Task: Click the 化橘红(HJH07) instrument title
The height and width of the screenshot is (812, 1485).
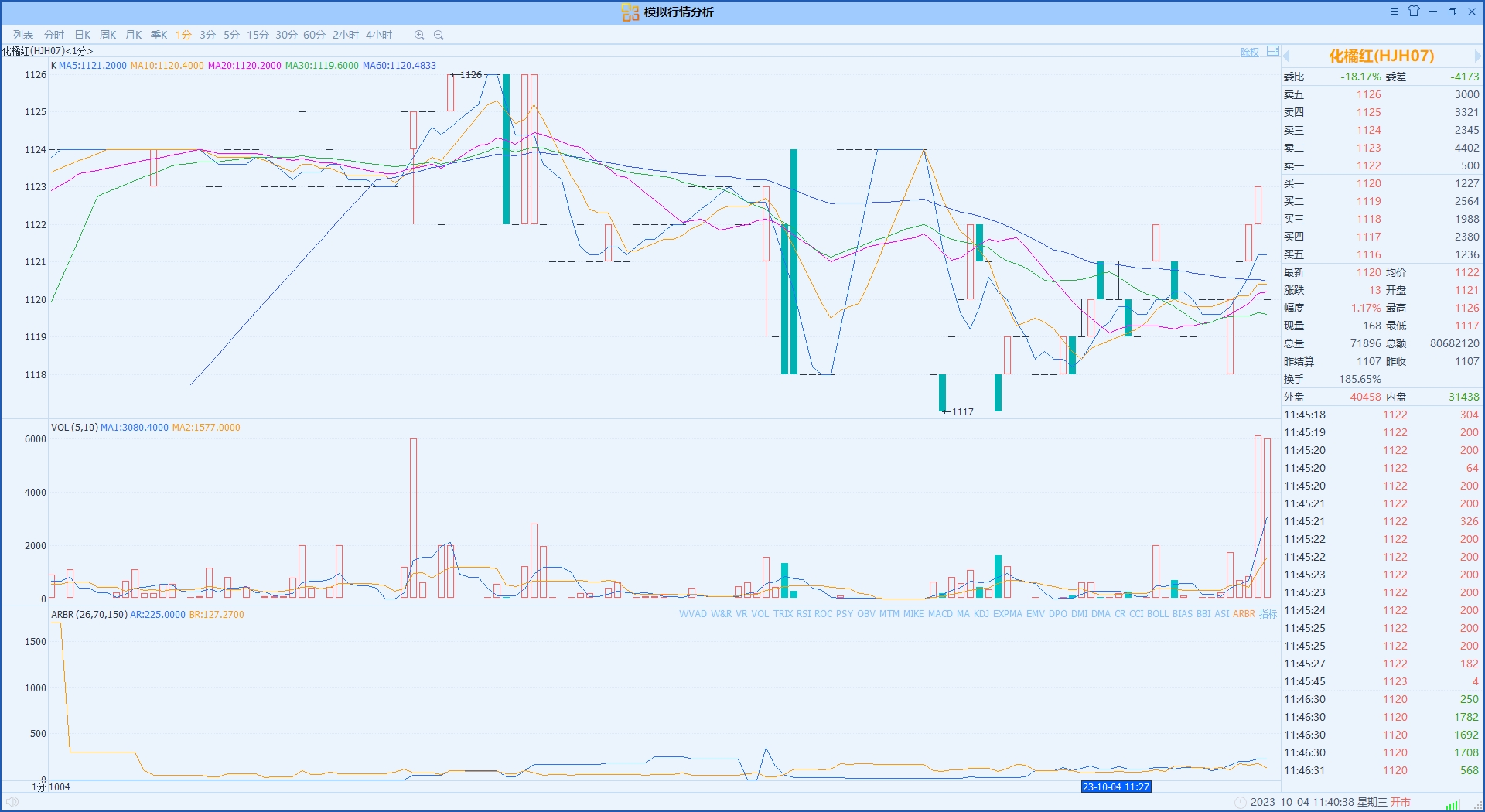Action: click(x=1381, y=56)
